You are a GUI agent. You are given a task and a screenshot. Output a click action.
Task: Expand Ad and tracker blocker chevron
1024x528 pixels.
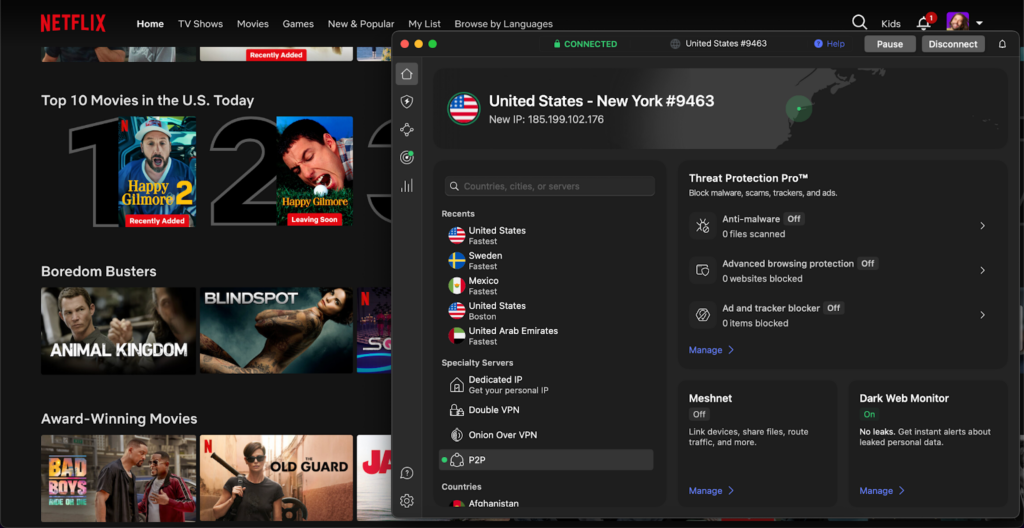pos(982,315)
